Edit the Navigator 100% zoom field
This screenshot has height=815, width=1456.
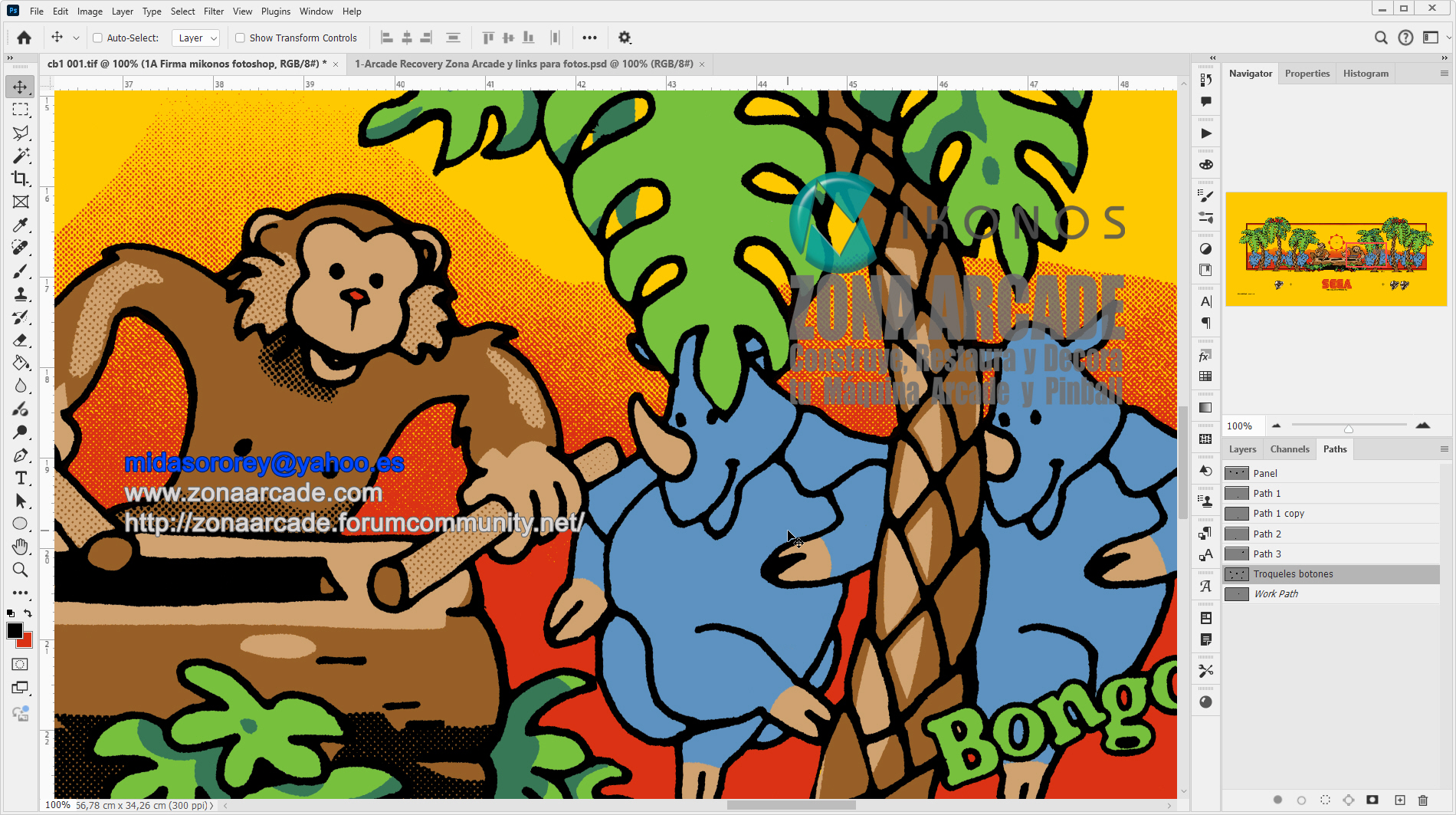[1241, 426]
